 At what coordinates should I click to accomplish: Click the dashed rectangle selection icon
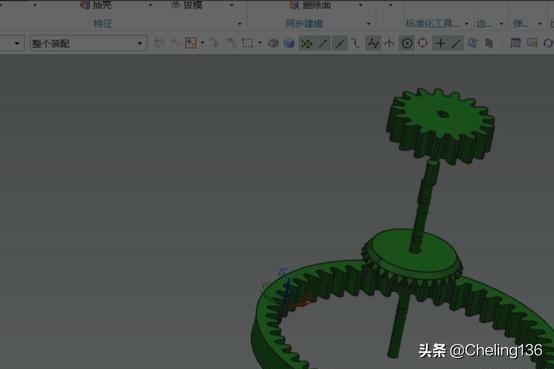[247, 43]
